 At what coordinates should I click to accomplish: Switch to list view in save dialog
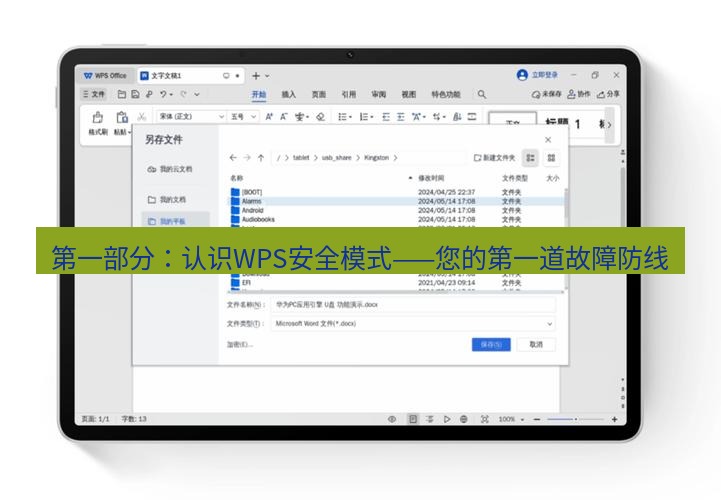point(530,158)
